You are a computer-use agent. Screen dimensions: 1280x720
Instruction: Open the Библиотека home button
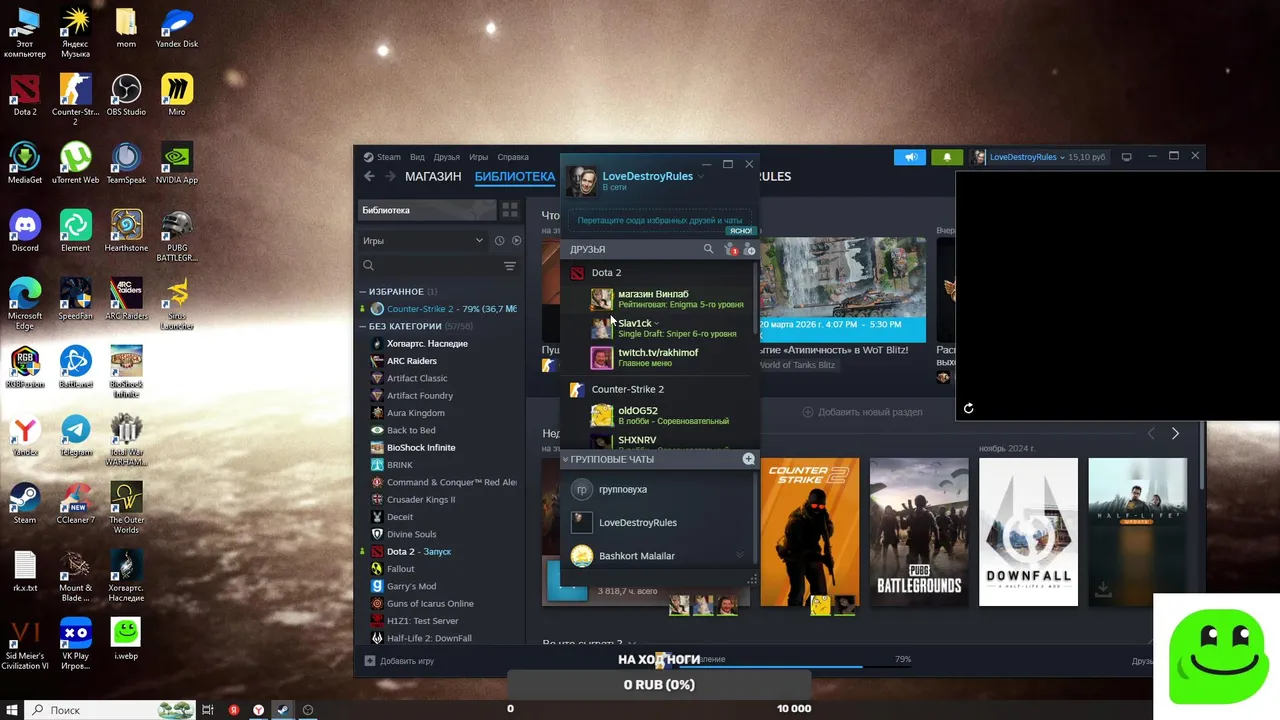coord(427,210)
